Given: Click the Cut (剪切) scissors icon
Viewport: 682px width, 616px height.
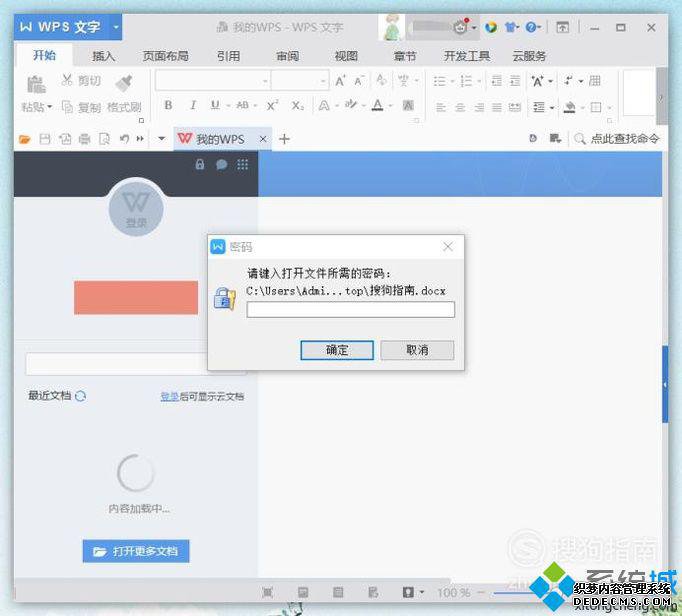Looking at the screenshot, I should 67,80.
